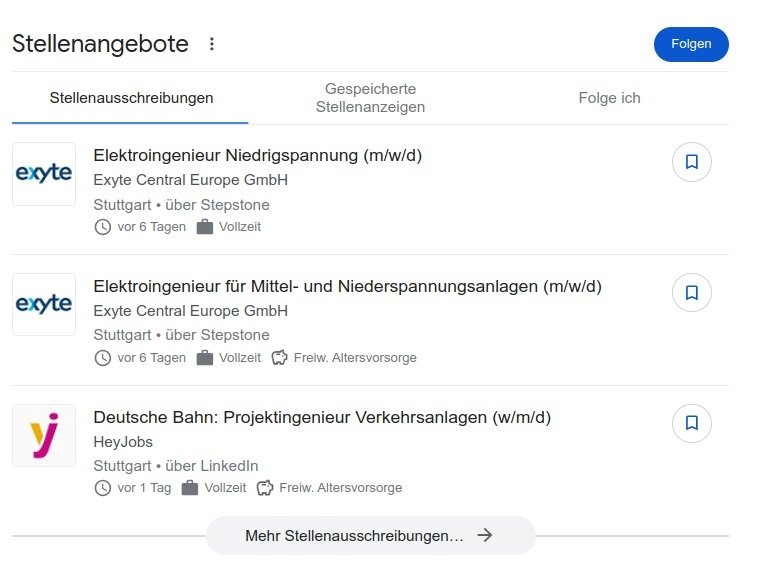Select the Folge ich tab
The height and width of the screenshot is (565, 757).
[x=609, y=98]
